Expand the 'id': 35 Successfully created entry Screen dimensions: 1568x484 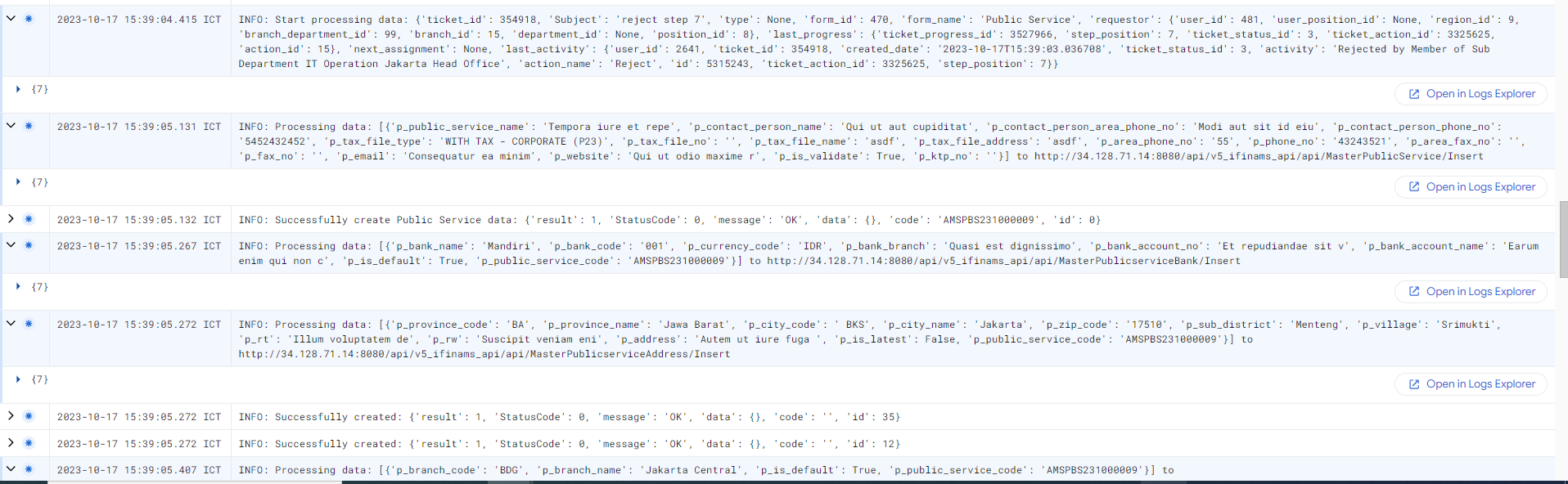11,416
